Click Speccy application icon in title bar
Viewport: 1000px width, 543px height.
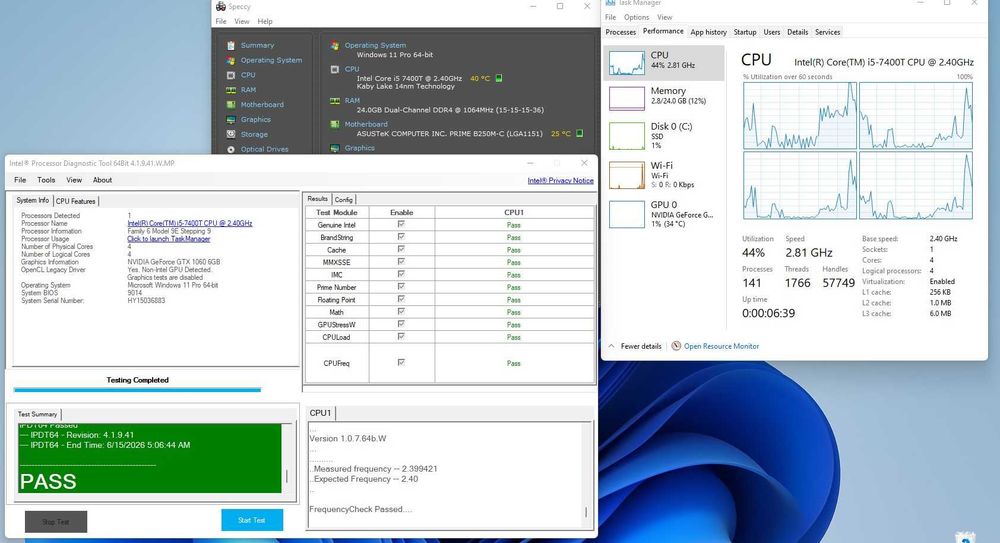(221, 6)
